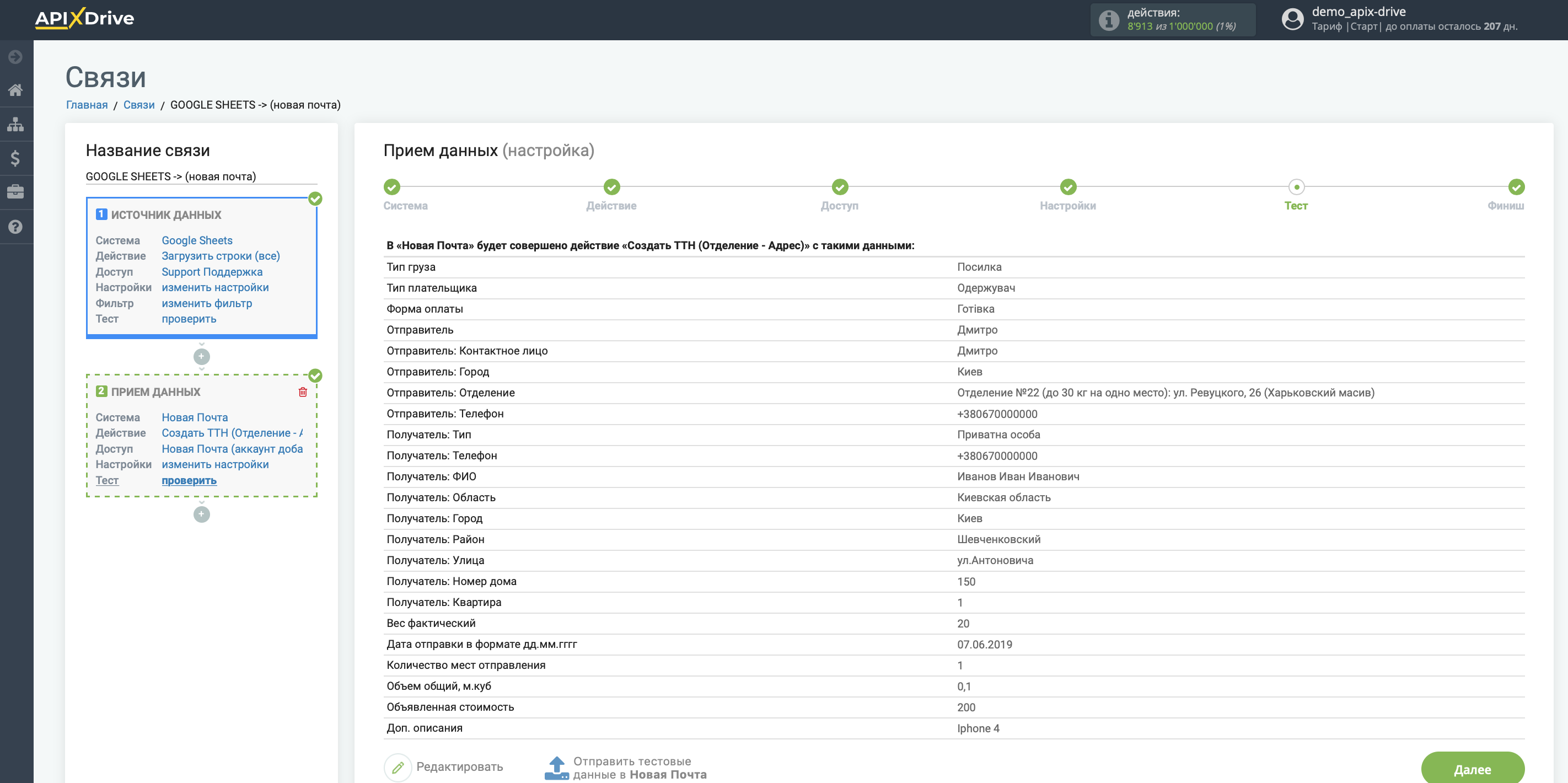The width and height of the screenshot is (1568, 783).
Task: Open the briefcase icon in sidebar
Action: tap(16, 192)
